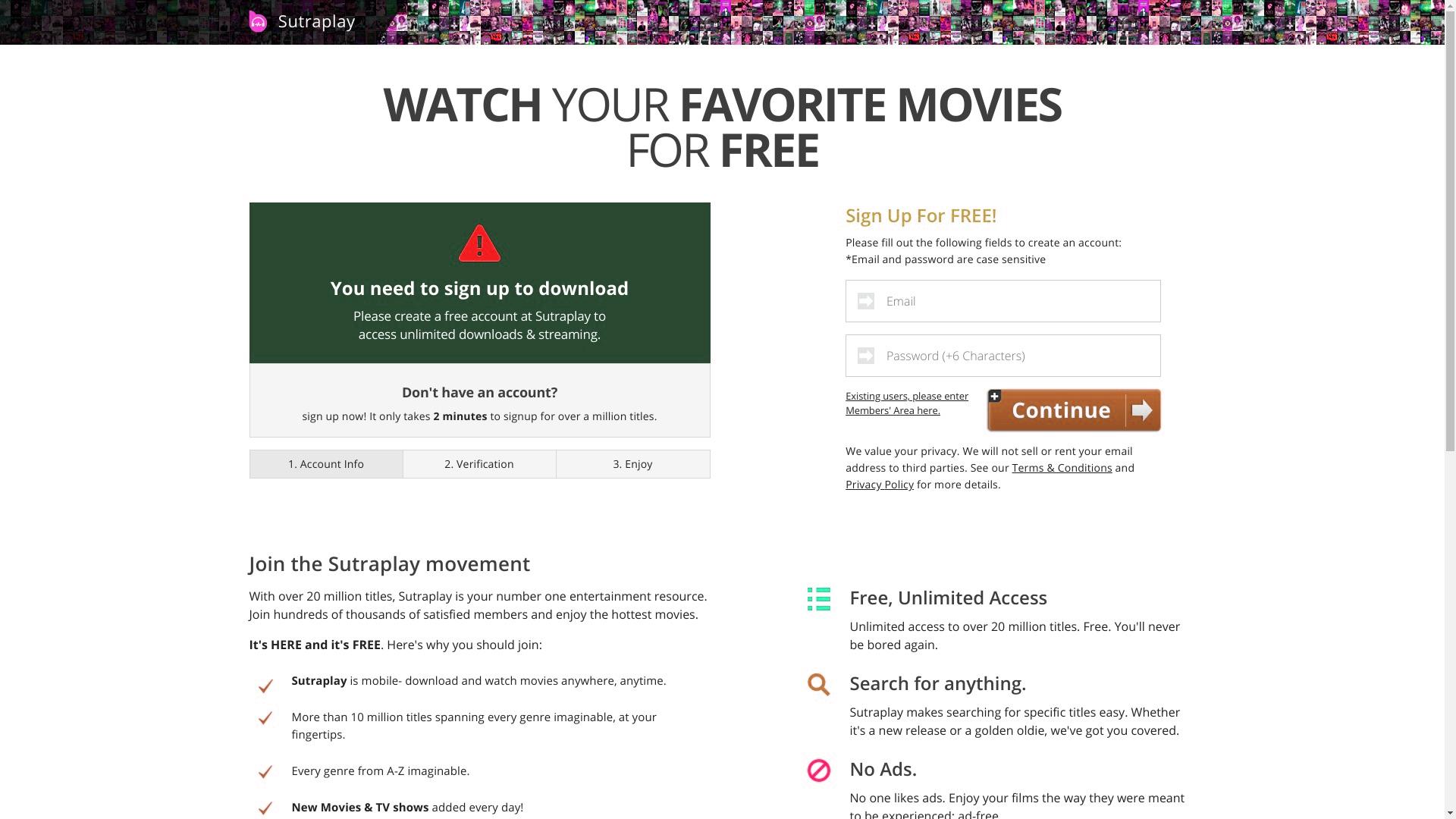The height and width of the screenshot is (819, 1456).
Task: Click the checkmark beside Every genre from A-Z
Action: [265, 772]
